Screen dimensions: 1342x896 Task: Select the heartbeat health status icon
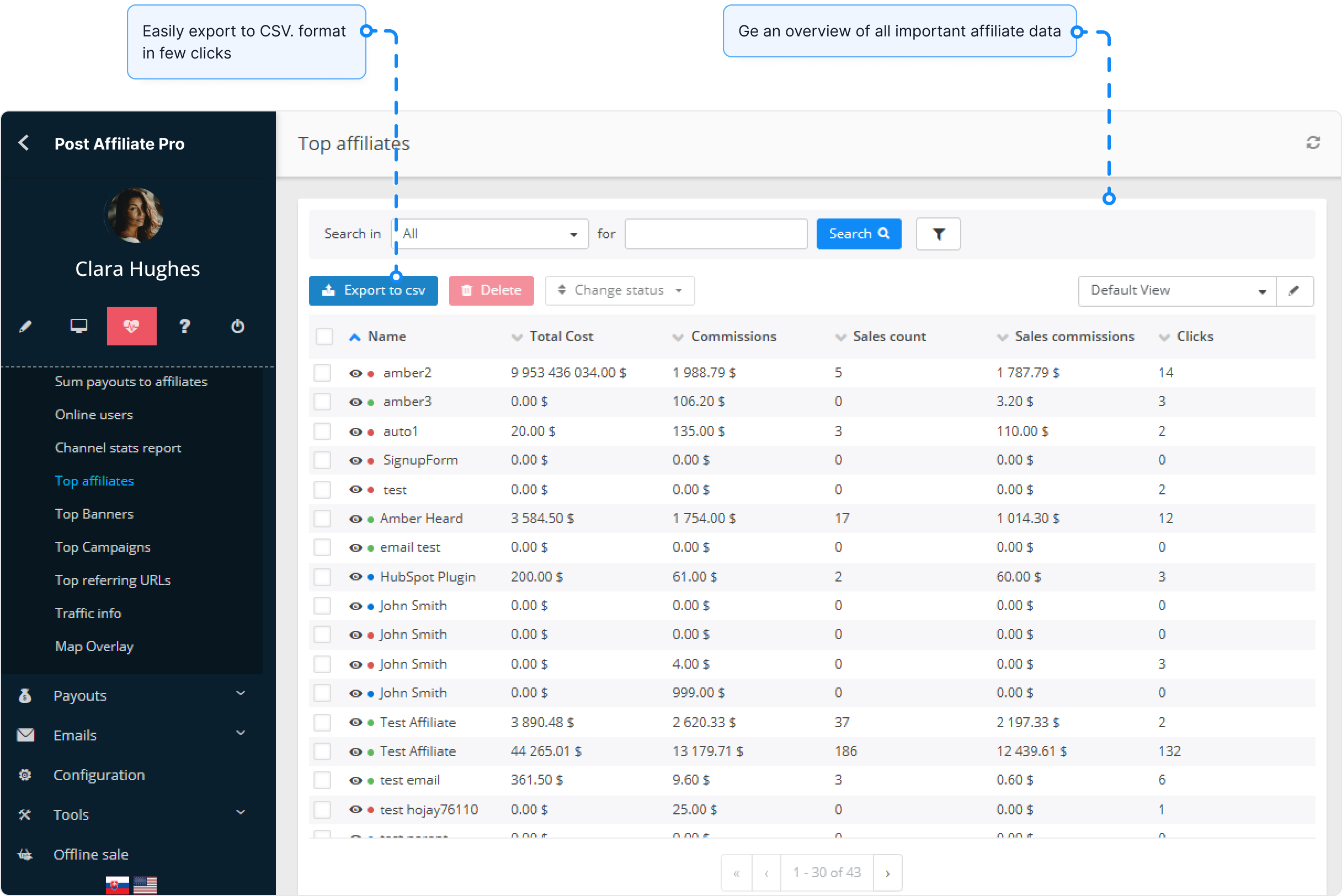click(x=131, y=326)
